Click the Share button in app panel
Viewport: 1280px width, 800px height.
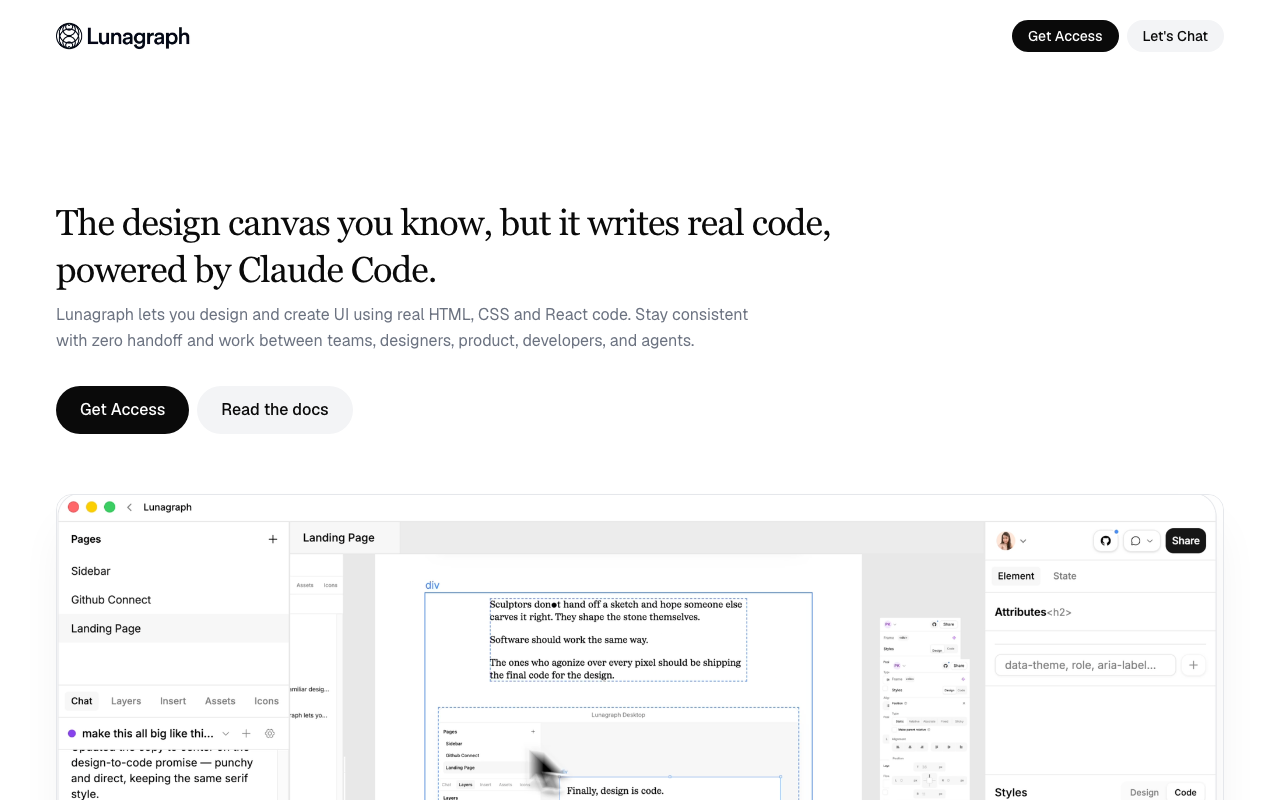click(x=1186, y=541)
